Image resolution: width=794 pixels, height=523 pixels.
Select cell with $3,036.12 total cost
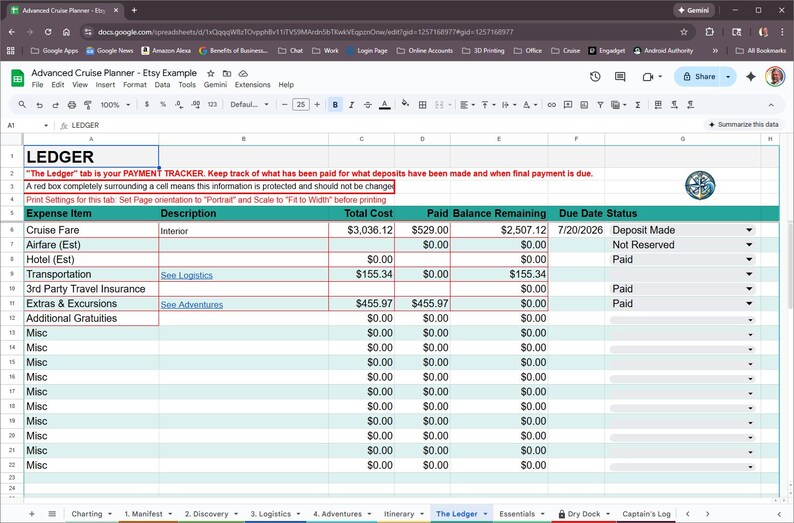click(x=362, y=230)
